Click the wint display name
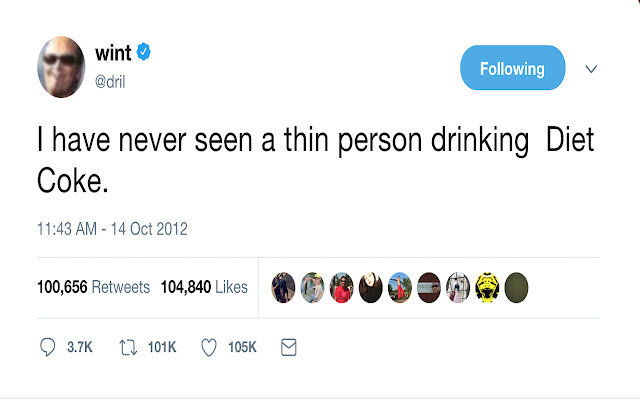640x400 pixels. 113,53
